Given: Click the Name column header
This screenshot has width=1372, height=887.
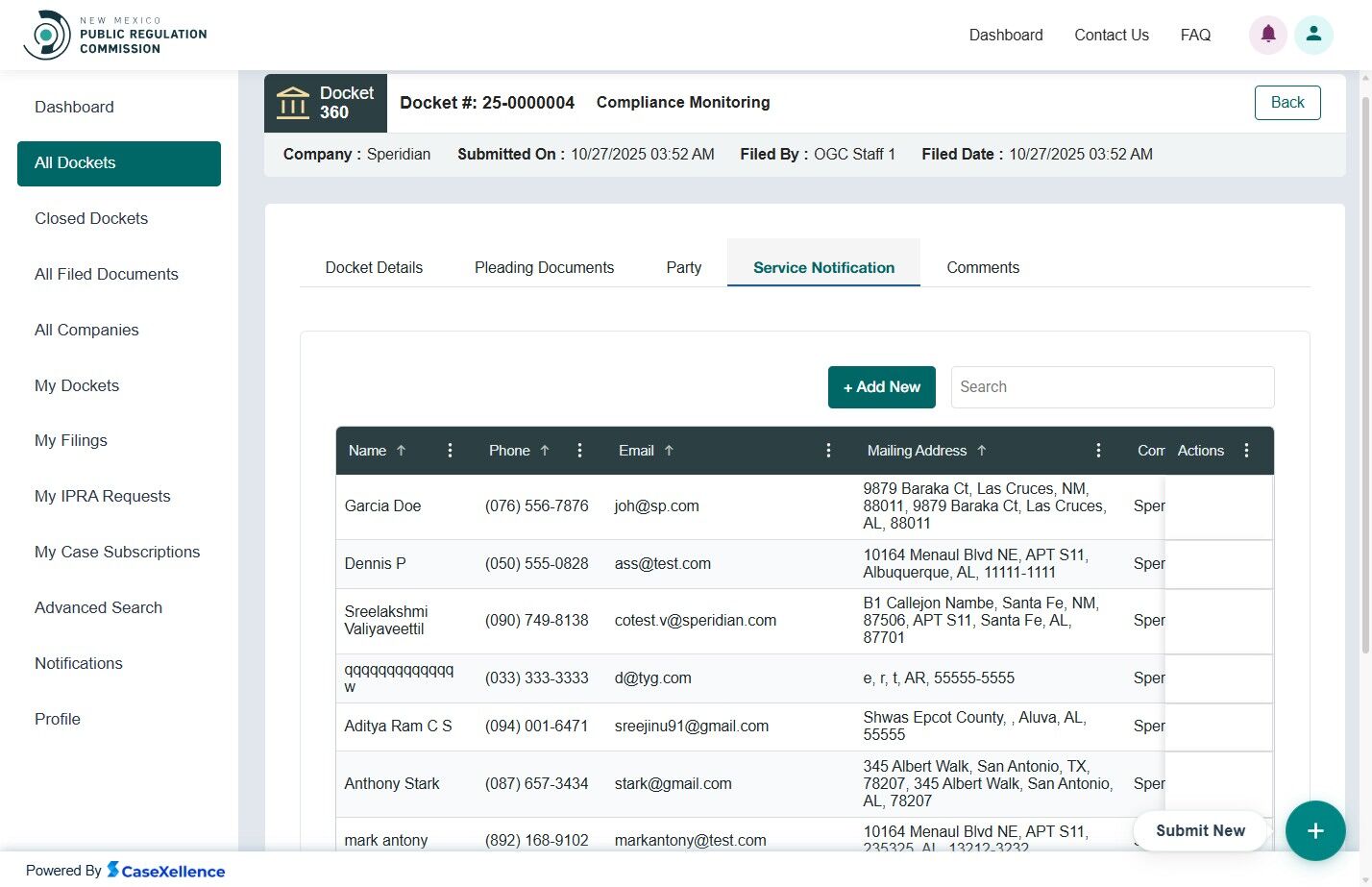Looking at the screenshot, I should [367, 451].
